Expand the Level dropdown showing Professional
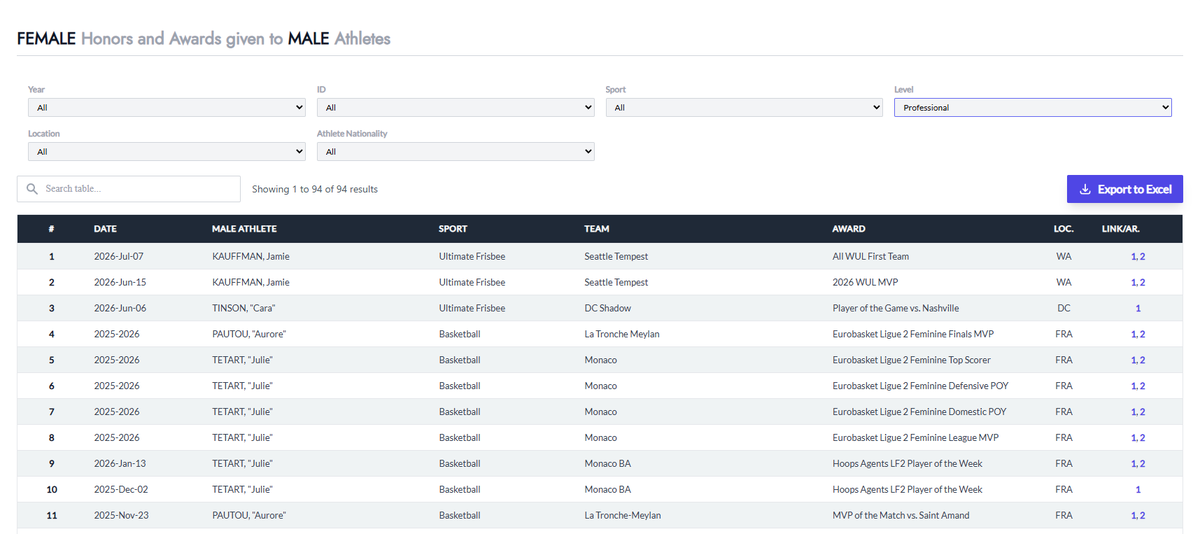Image resolution: width=1200 pixels, height=534 pixels. 1033,107
